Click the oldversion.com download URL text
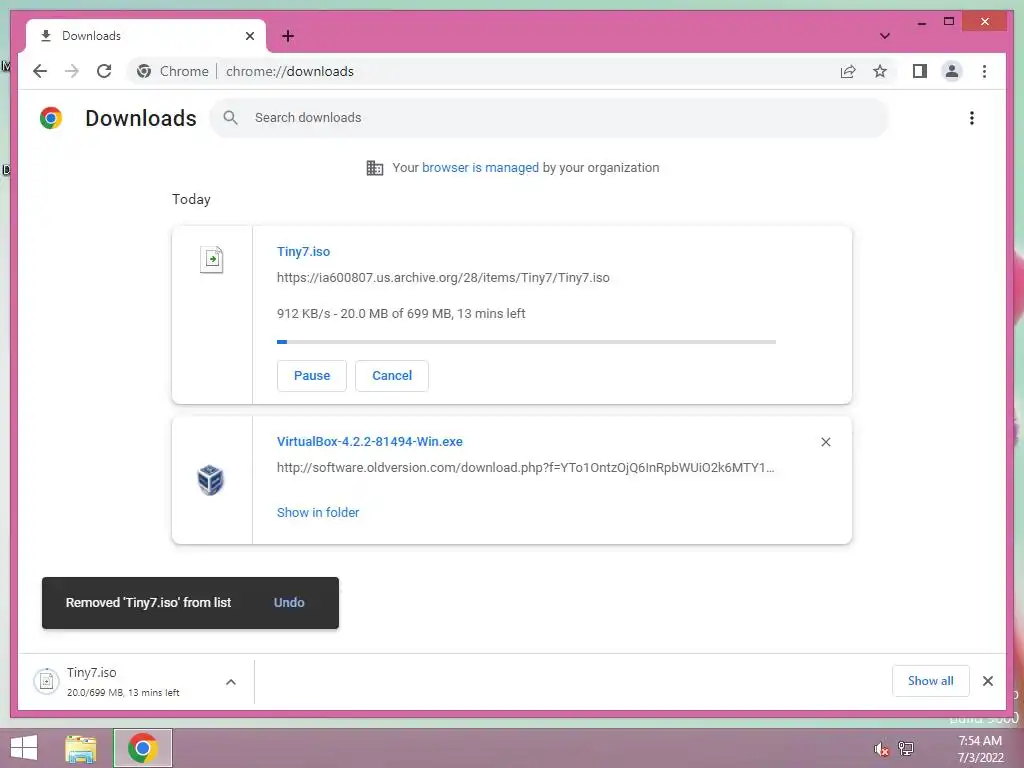This screenshot has height=768, width=1024. point(525,468)
